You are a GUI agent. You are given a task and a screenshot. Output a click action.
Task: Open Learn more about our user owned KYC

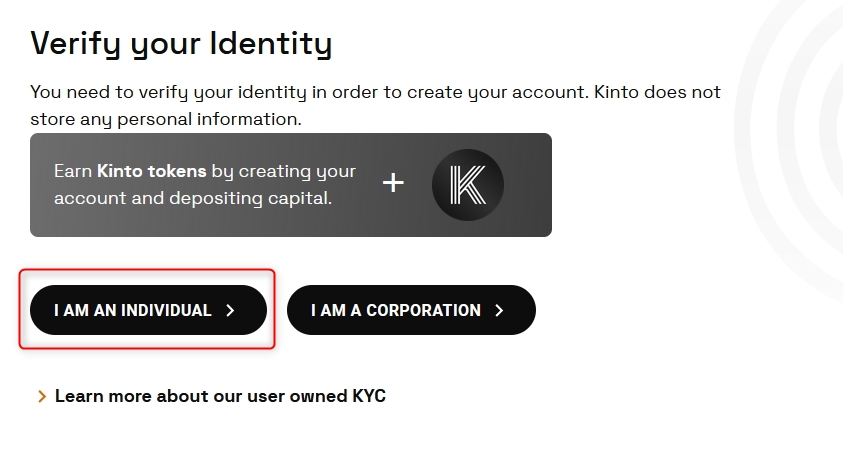[x=220, y=396]
